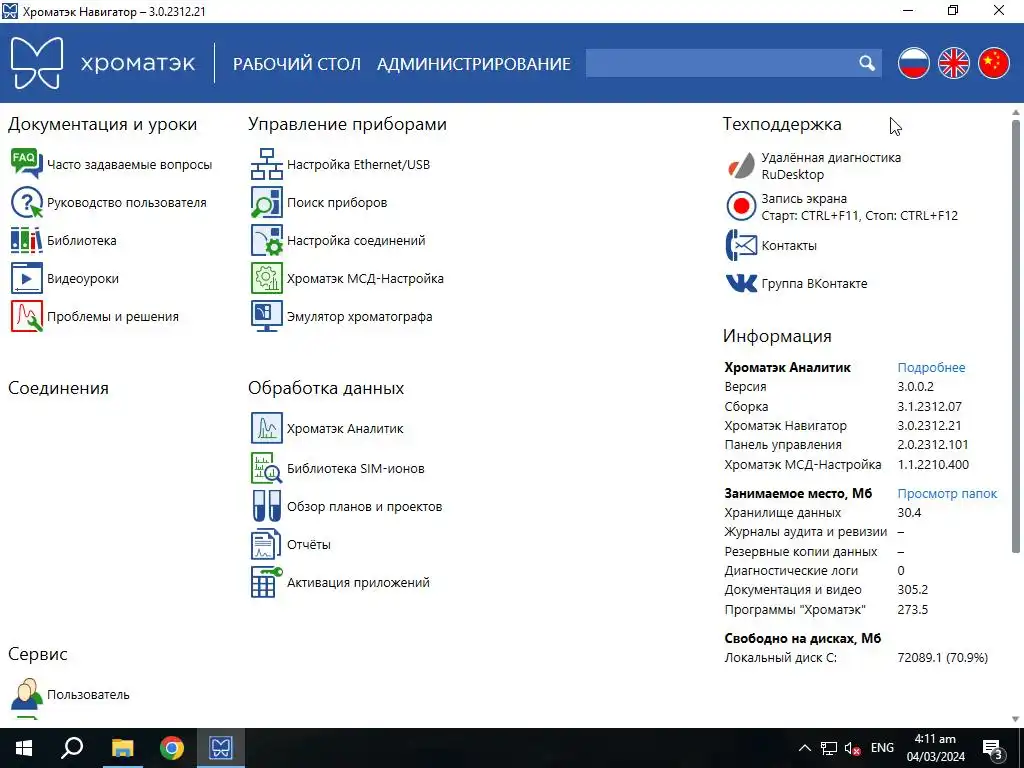Screen dimensions: 1024x768
Task: Open Группа ВКонтакте label
Action: click(x=814, y=283)
